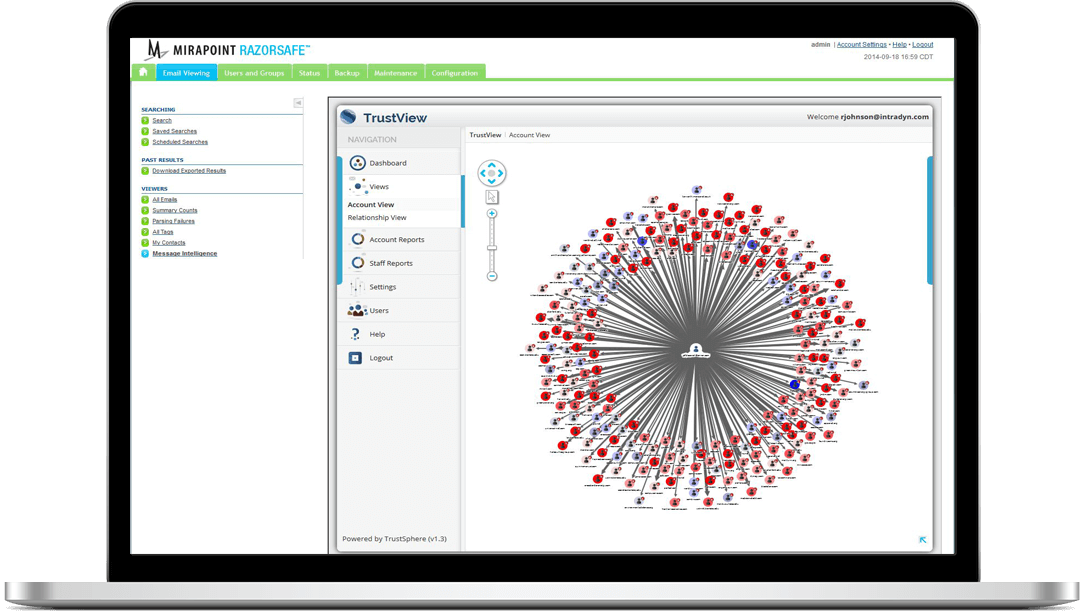The width and height of the screenshot is (1080, 612).
Task: Open Message Intelligence link
Action: click(x=185, y=253)
